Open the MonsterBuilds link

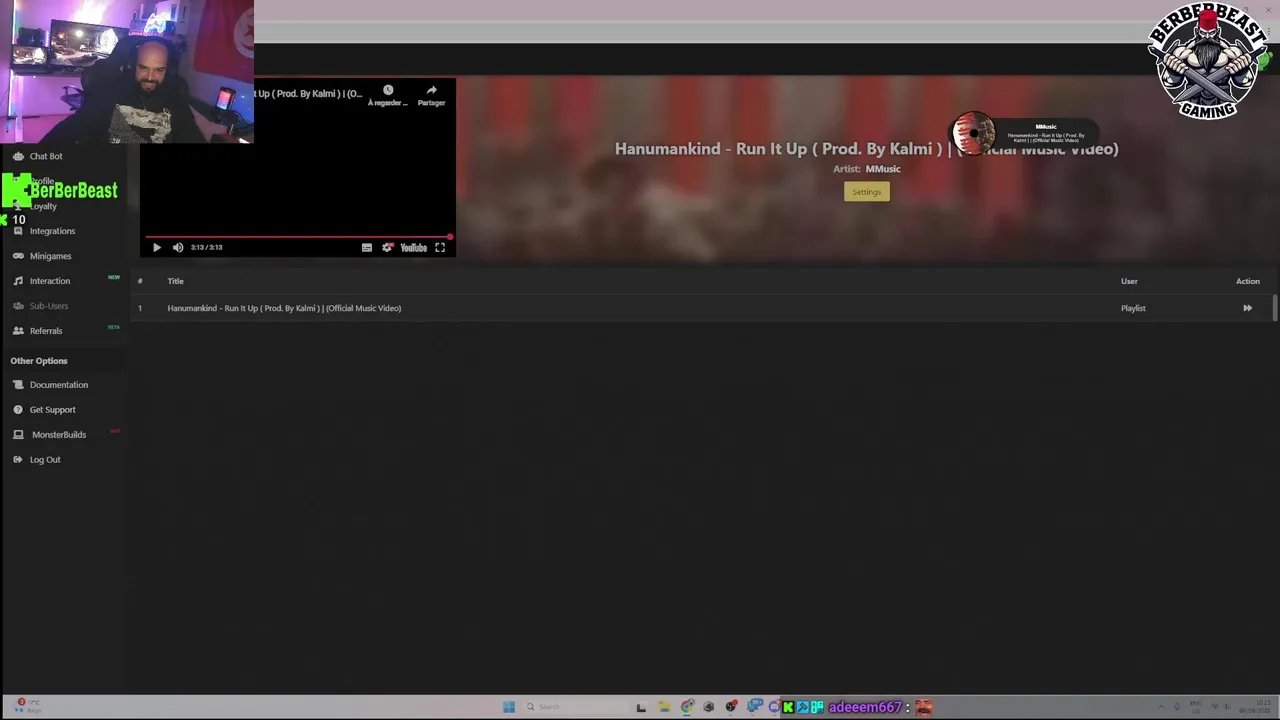pos(59,435)
